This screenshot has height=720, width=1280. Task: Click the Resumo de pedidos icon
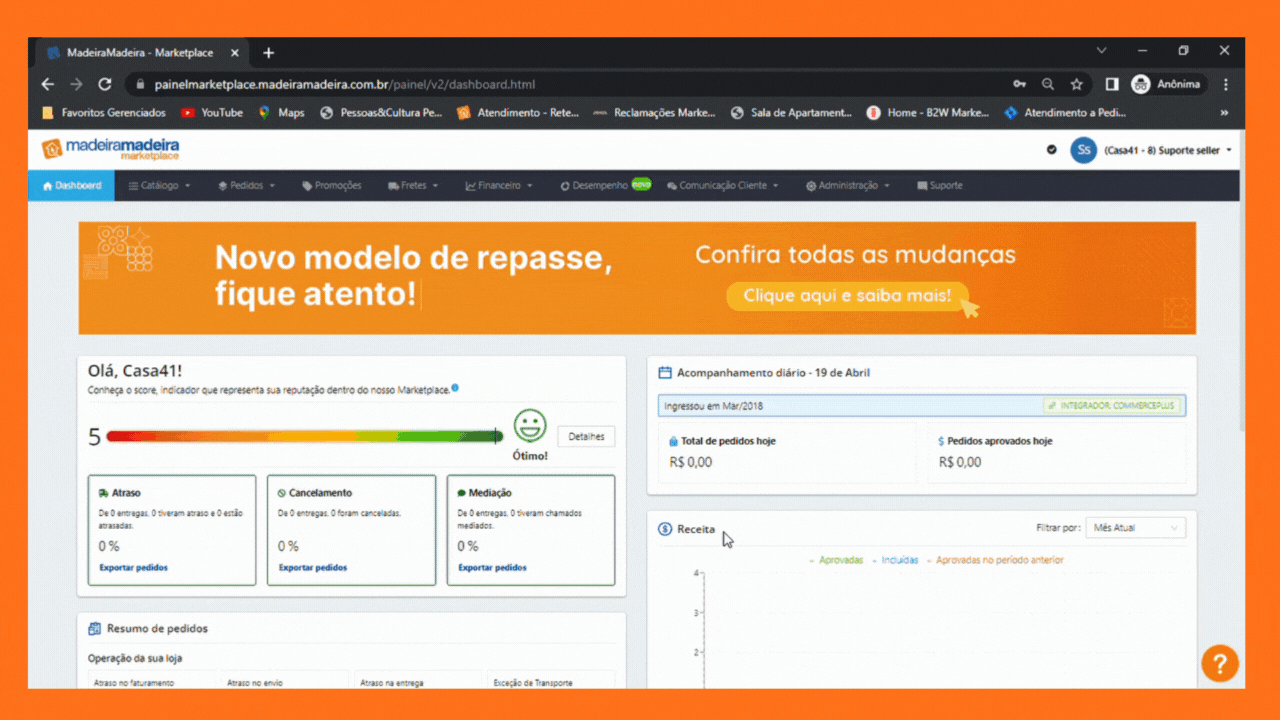point(95,629)
